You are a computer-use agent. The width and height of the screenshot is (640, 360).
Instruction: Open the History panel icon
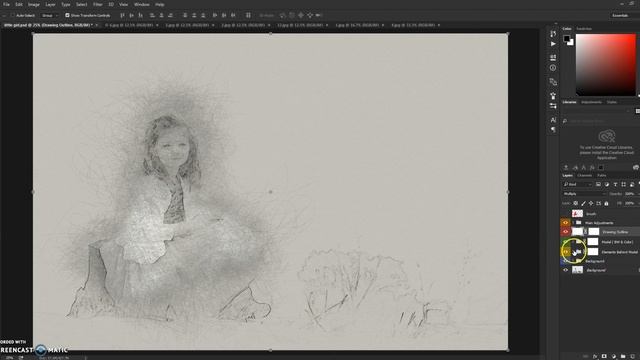[x=553, y=33]
